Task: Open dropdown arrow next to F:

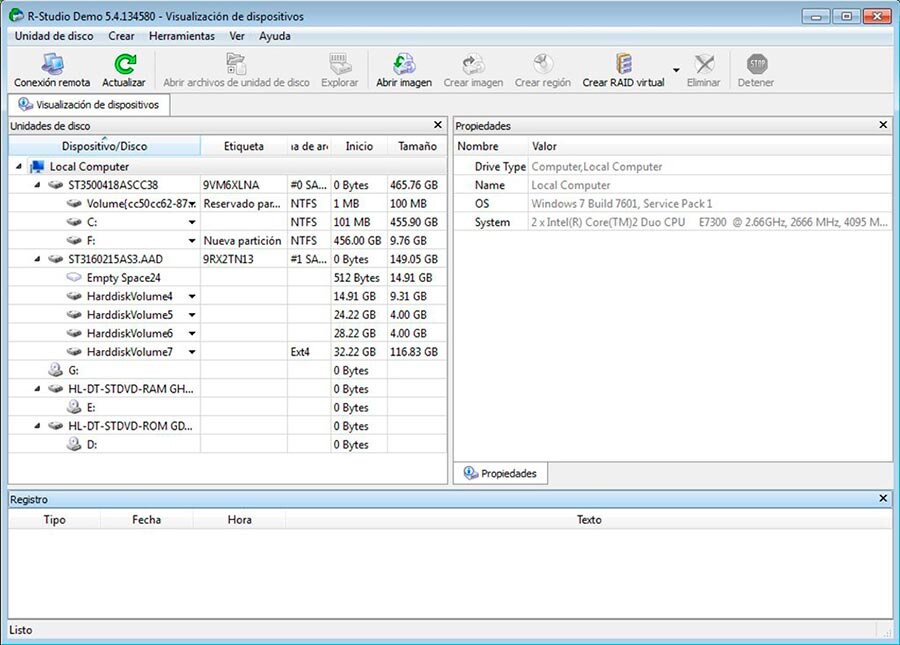Action: click(192, 241)
